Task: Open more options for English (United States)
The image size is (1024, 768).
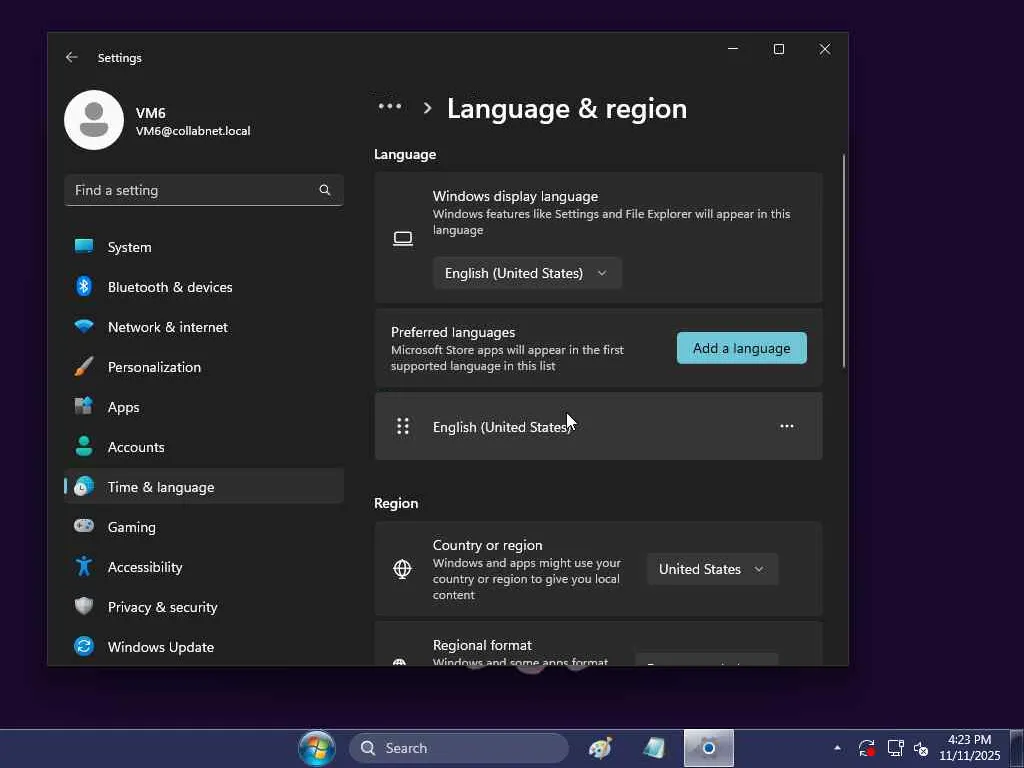Action: (x=786, y=426)
